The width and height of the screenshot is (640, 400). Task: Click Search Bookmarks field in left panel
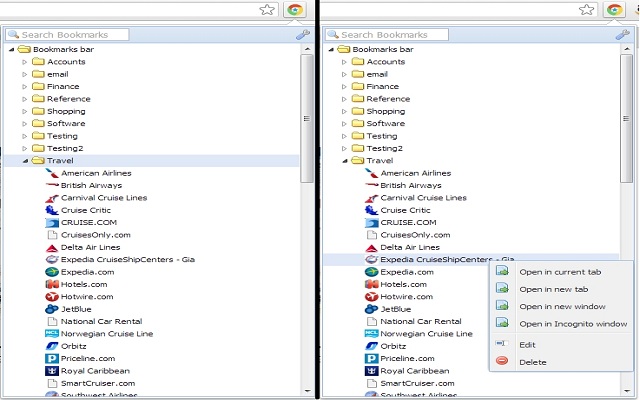coord(67,35)
